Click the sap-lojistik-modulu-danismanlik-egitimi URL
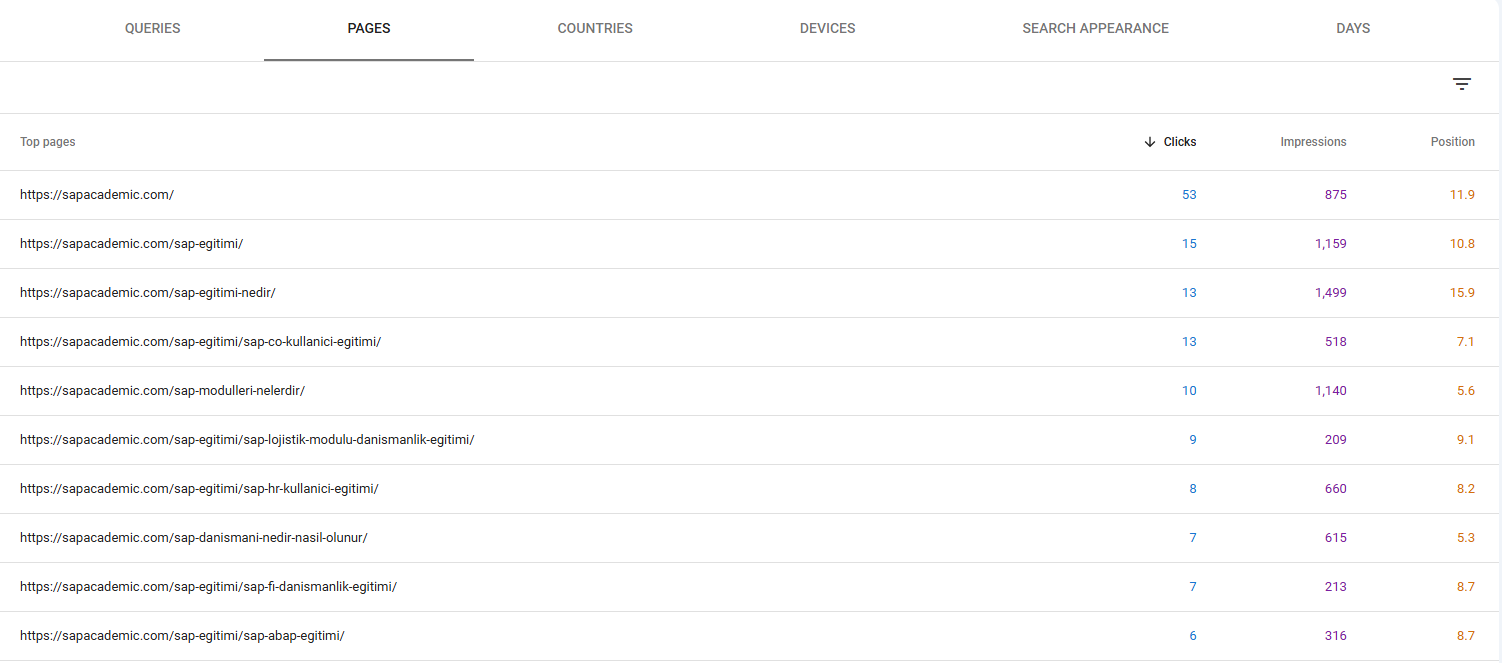1502x663 pixels. click(x=247, y=440)
